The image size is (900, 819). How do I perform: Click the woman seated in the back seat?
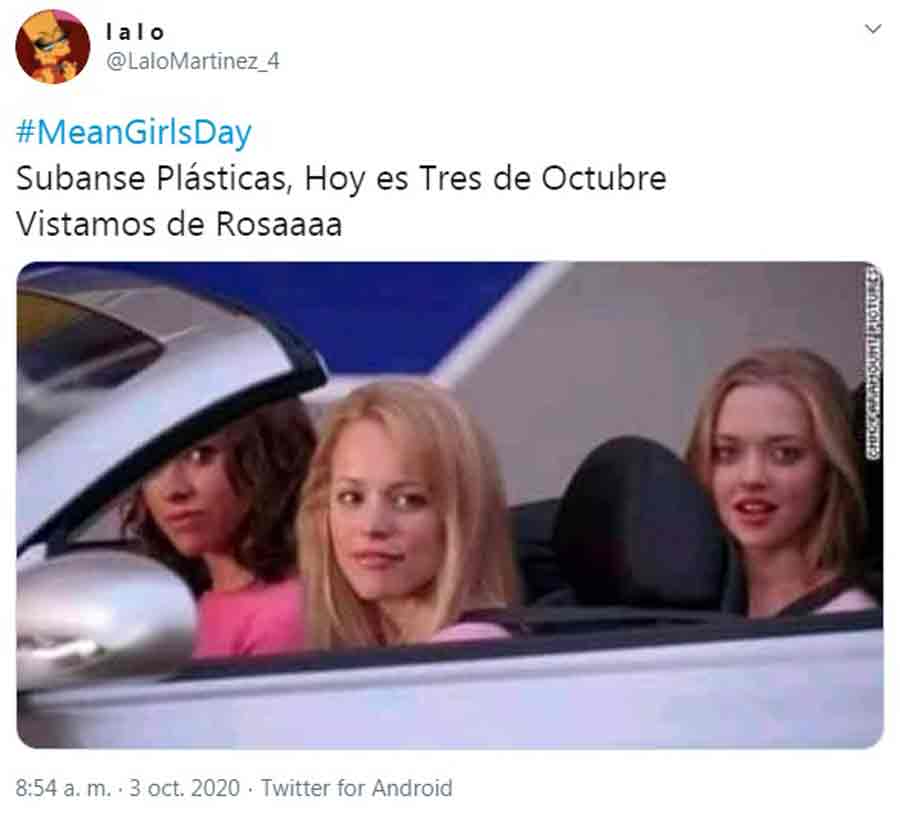click(781, 482)
